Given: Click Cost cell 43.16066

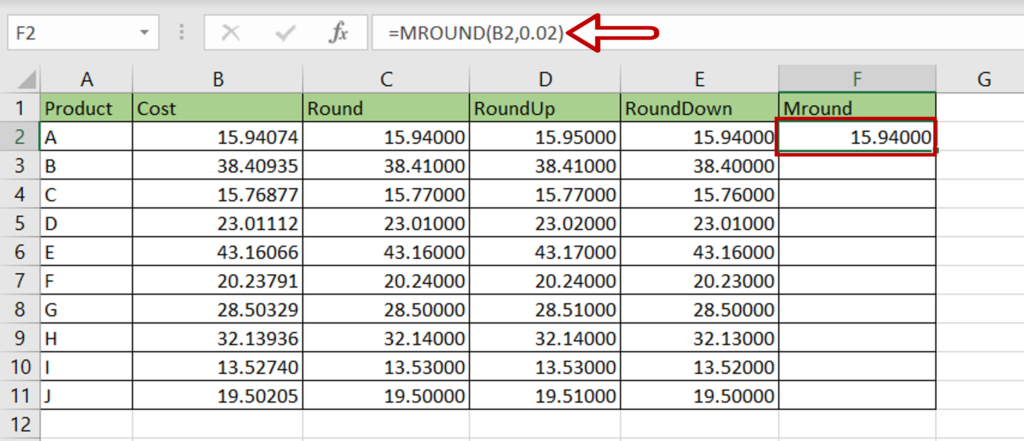Looking at the screenshot, I should [x=217, y=252].
